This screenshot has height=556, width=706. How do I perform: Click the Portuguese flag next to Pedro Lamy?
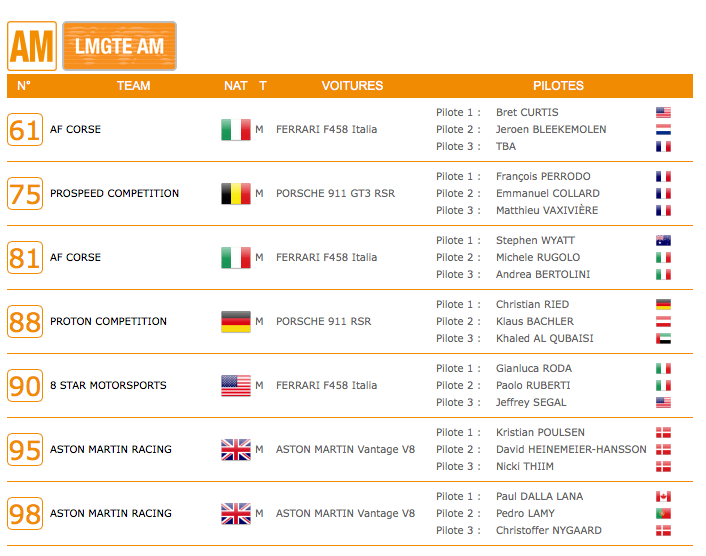[x=663, y=513]
